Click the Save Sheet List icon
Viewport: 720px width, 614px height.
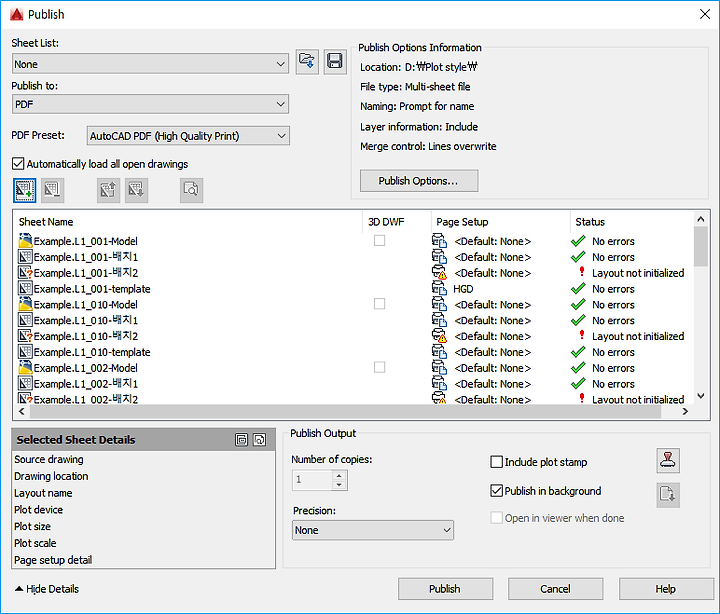pos(335,62)
